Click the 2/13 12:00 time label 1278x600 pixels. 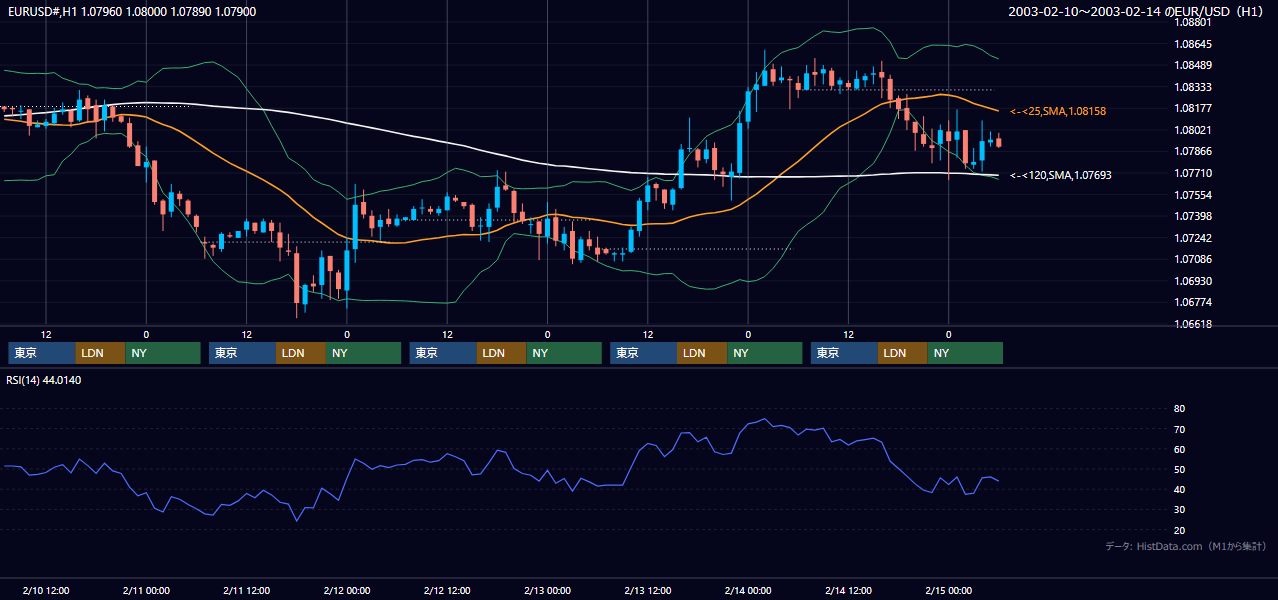648,590
